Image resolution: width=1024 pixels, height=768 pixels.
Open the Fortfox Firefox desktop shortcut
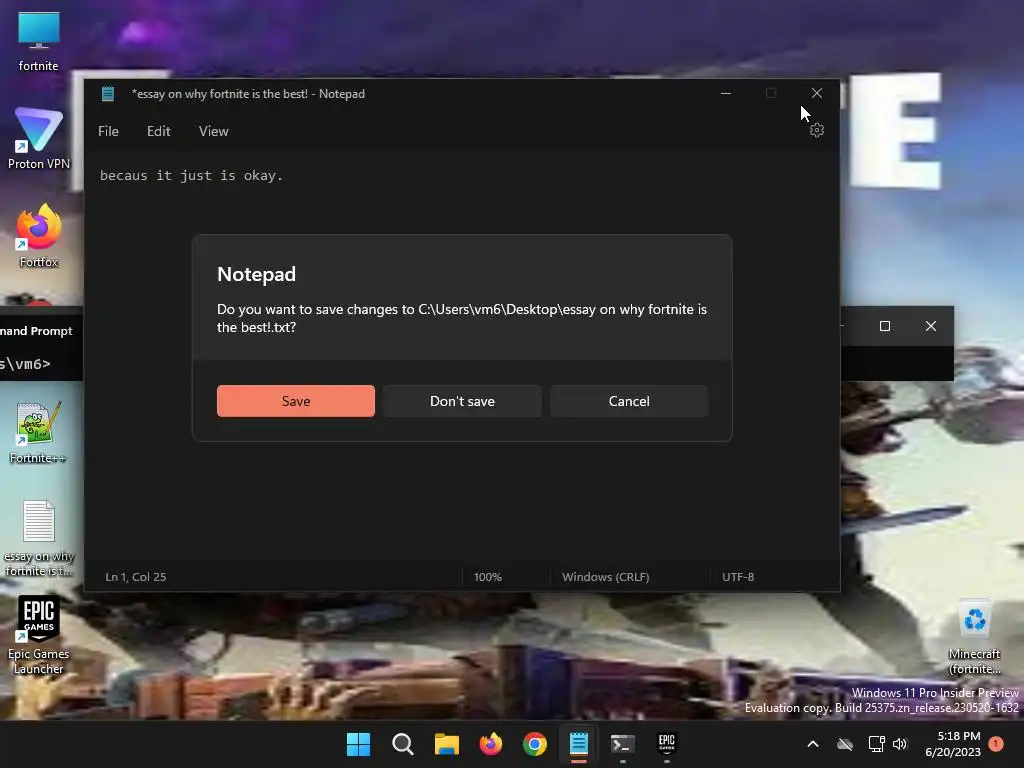(39, 236)
